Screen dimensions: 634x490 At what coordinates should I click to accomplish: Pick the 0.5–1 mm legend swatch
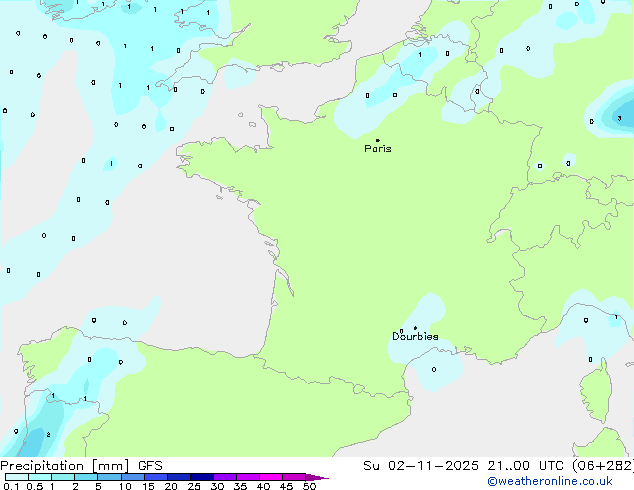tap(40, 477)
